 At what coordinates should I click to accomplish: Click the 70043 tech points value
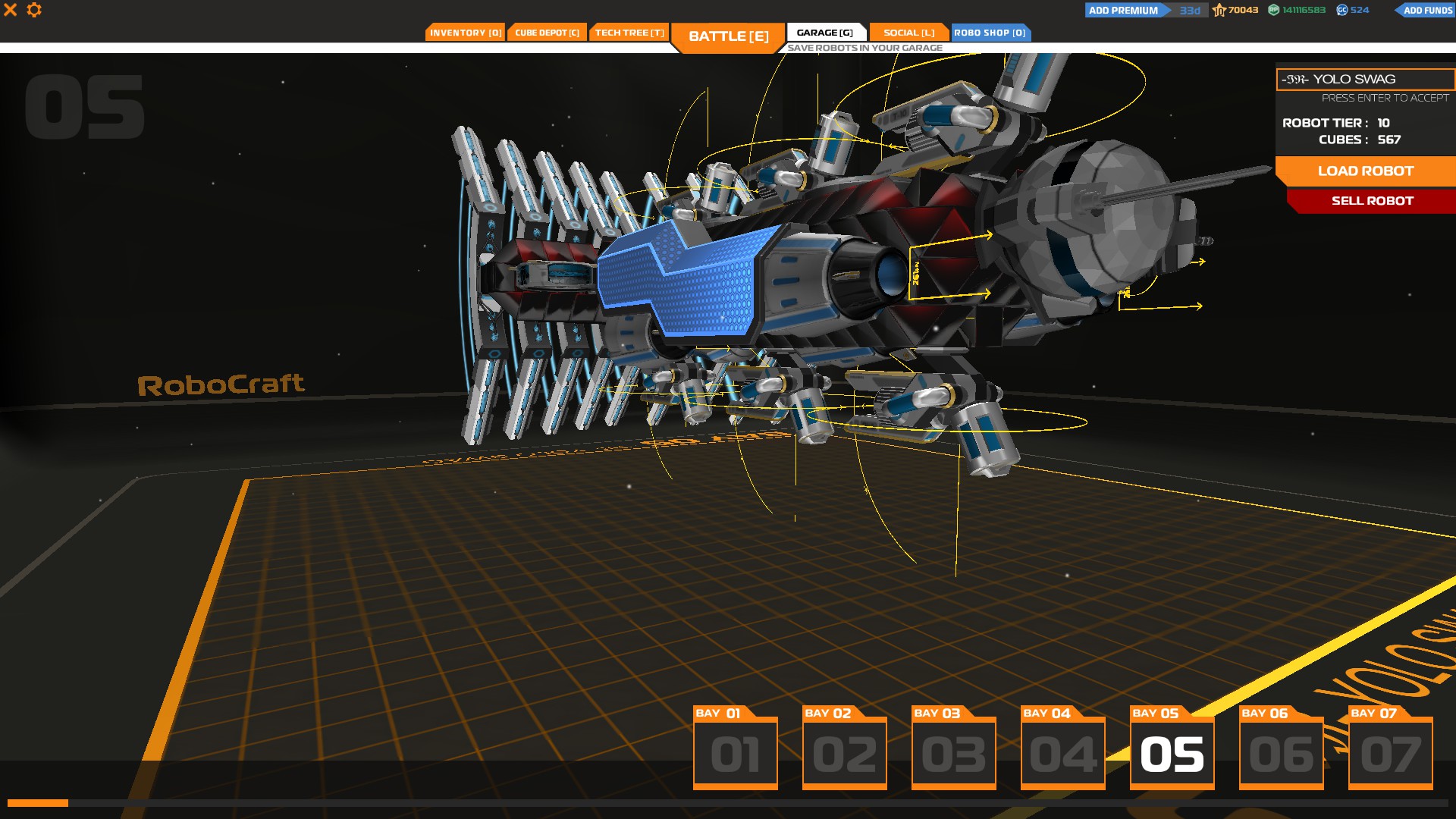coord(1243,10)
